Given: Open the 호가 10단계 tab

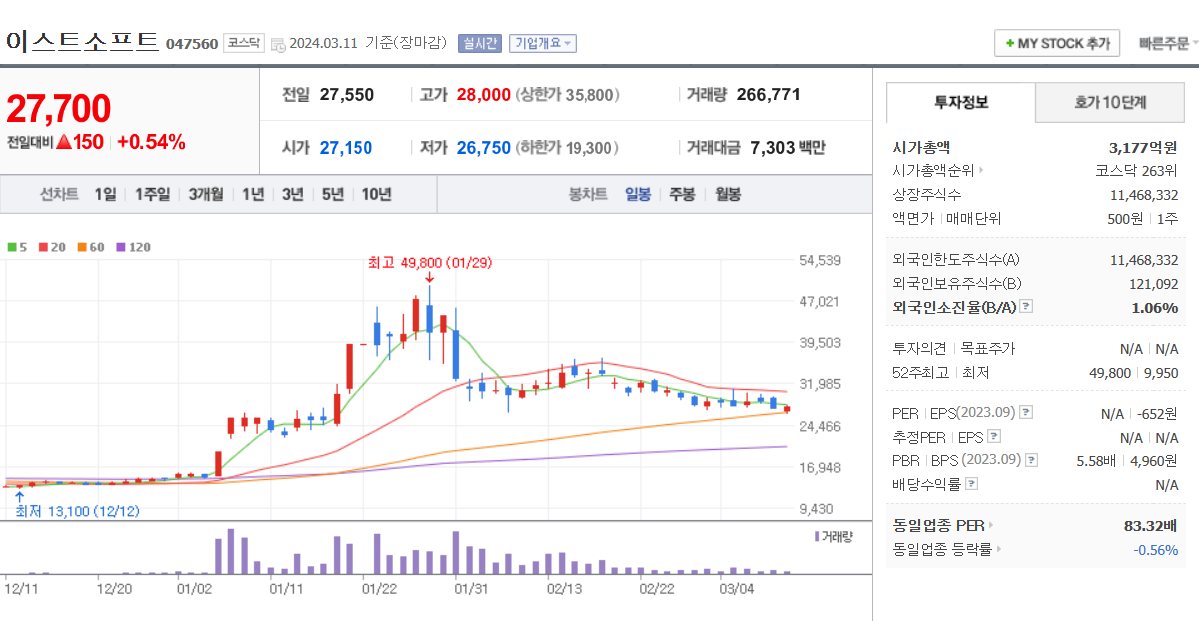Looking at the screenshot, I should 1110,102.
